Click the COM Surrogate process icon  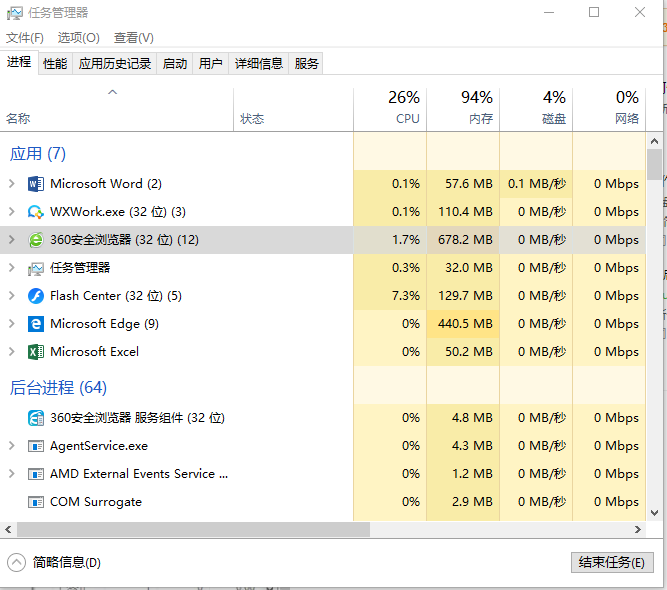coord(36,502)
